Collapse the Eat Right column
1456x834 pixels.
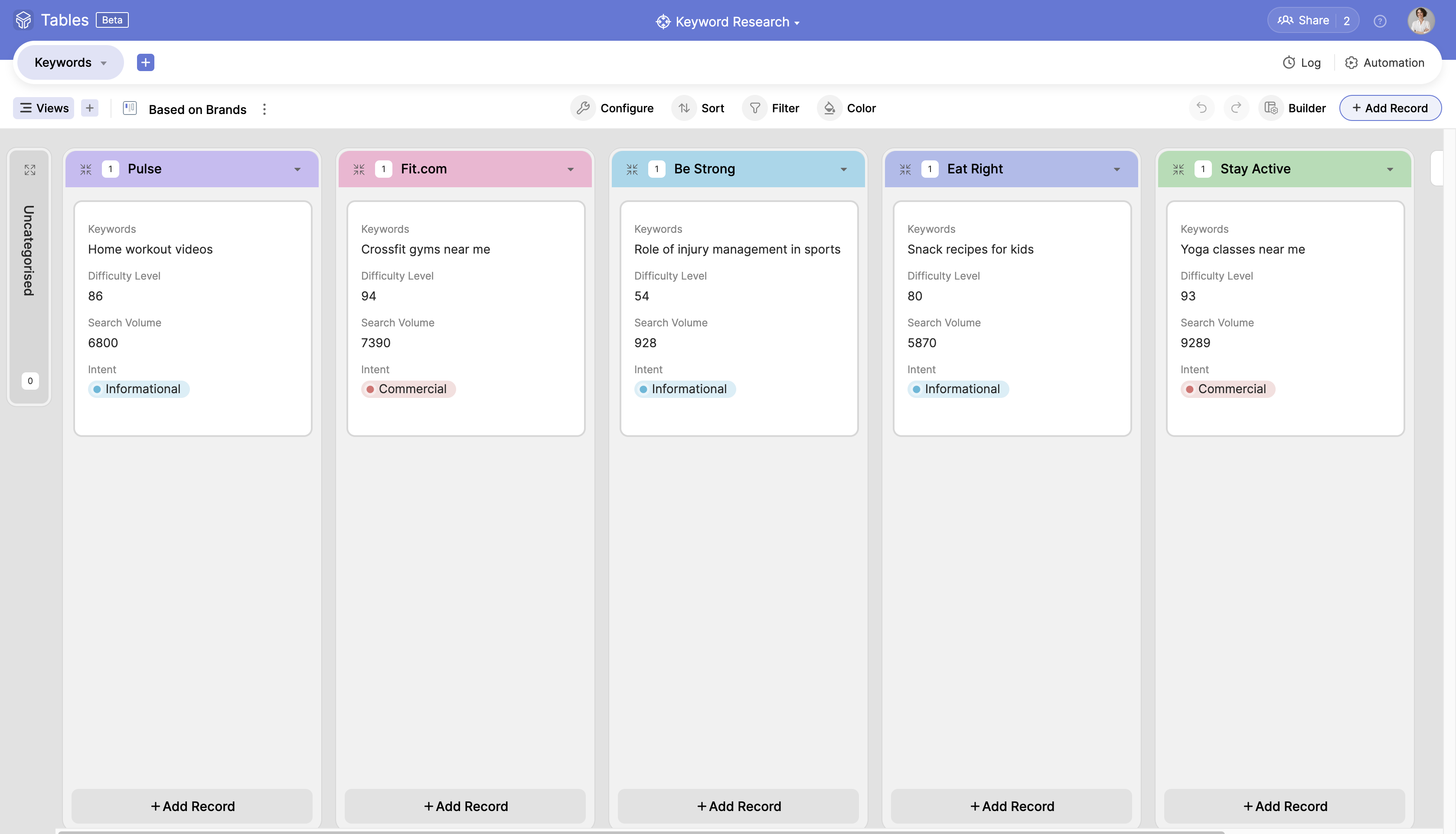[x=906, y=169]
